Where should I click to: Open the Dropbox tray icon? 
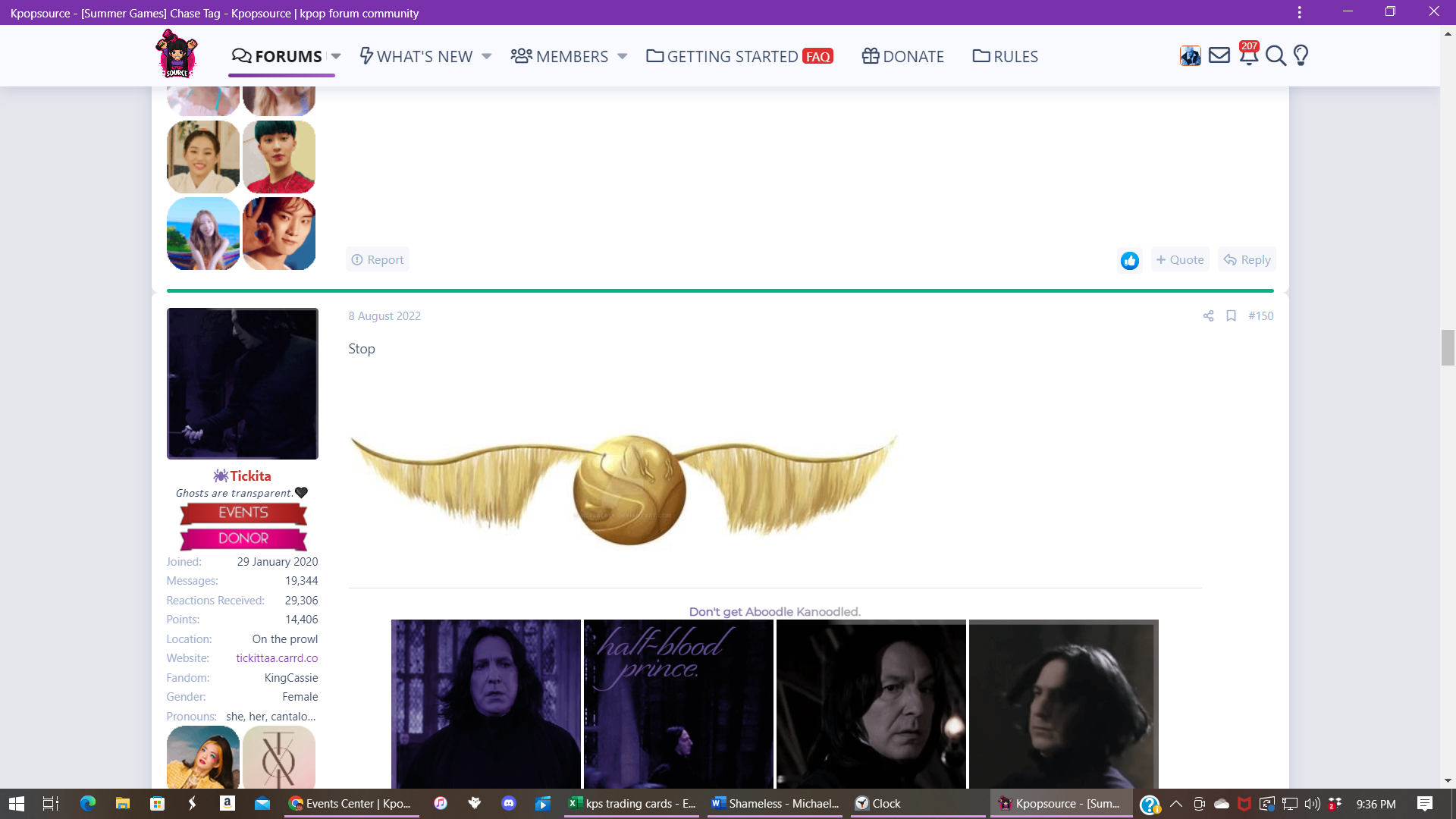tap(1335, 803)
